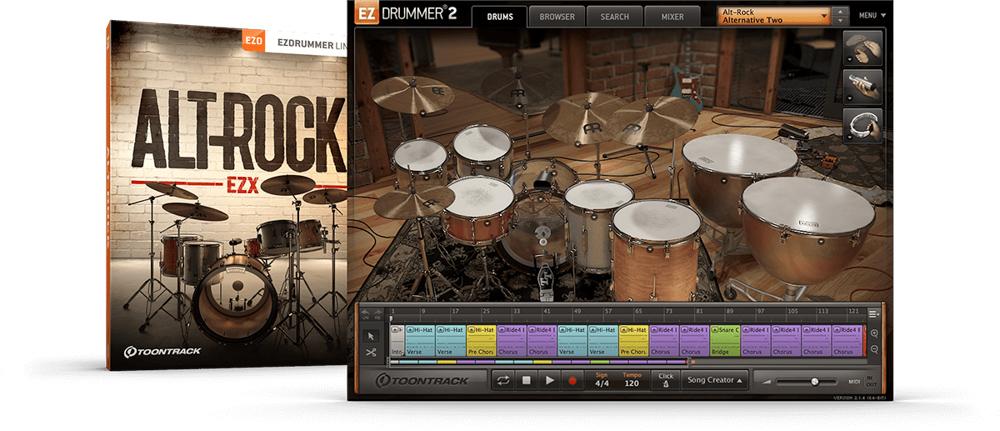1000x431 pixels.
Task: Click the Toontrack logo in transport bar
Action: tap(423, 381)
